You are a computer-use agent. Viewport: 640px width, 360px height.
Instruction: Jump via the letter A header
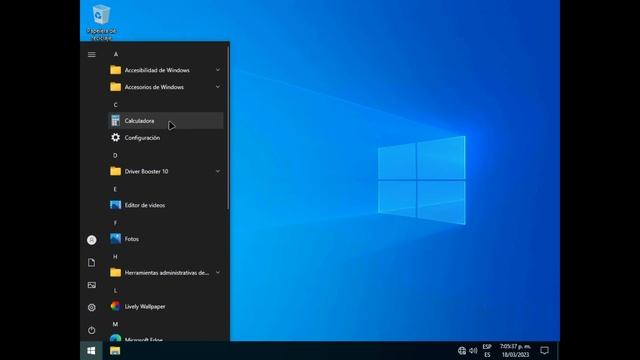116,54
